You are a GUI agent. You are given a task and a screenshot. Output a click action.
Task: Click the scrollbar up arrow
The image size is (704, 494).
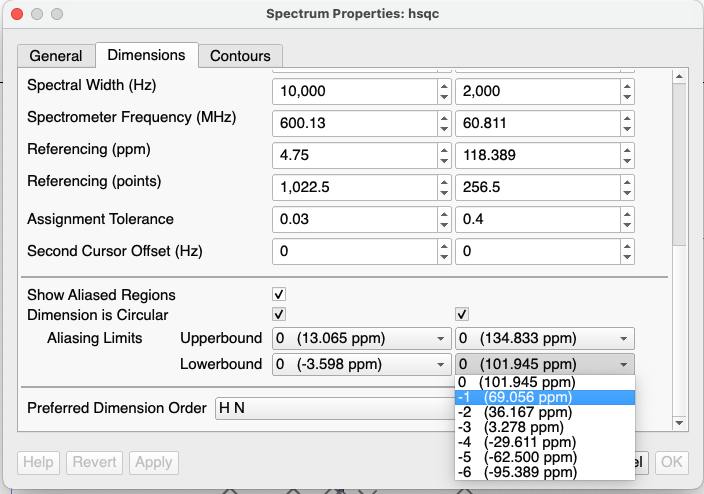pos(679,76)
